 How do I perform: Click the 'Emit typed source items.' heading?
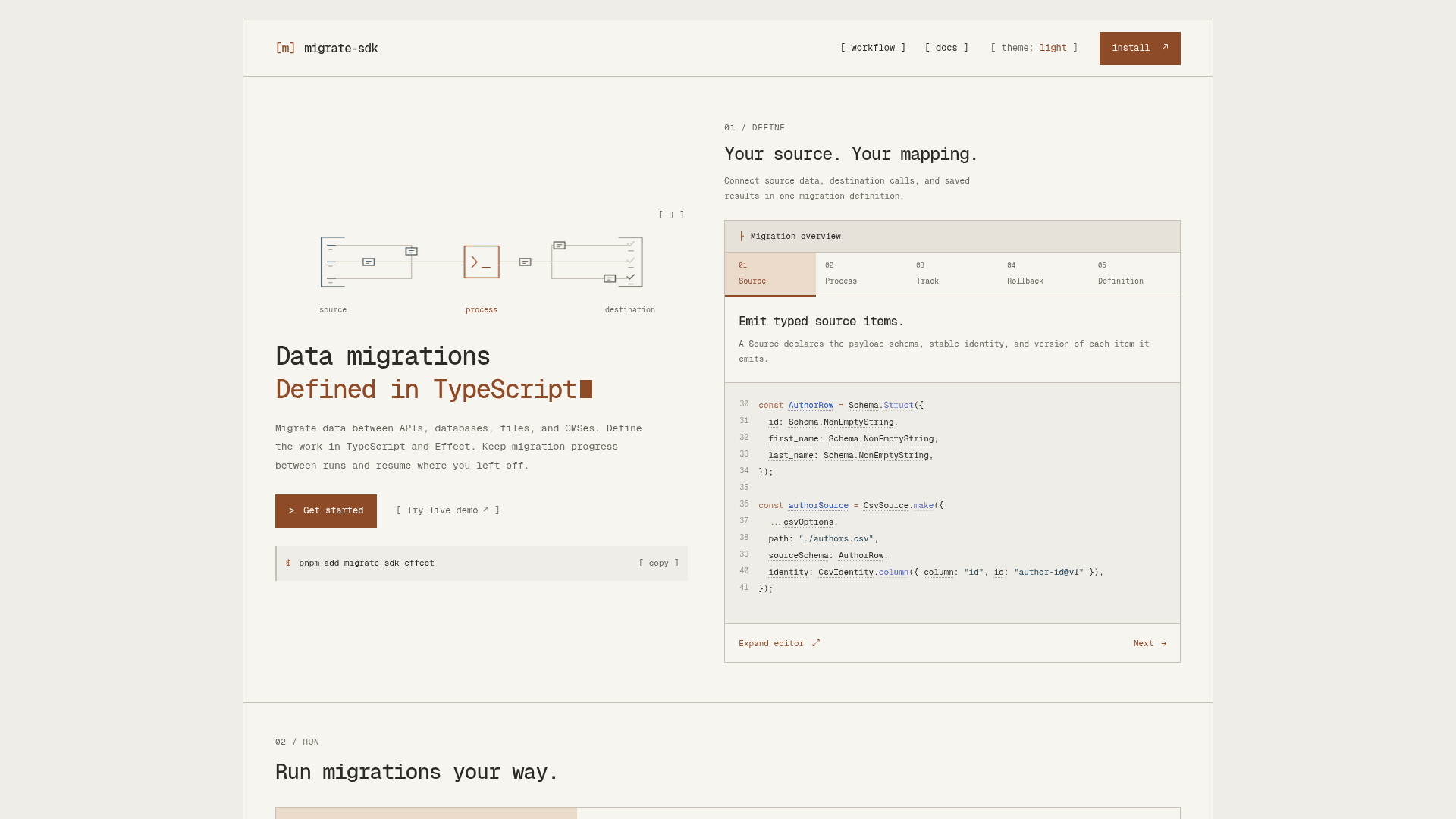[x=821, y=322]
